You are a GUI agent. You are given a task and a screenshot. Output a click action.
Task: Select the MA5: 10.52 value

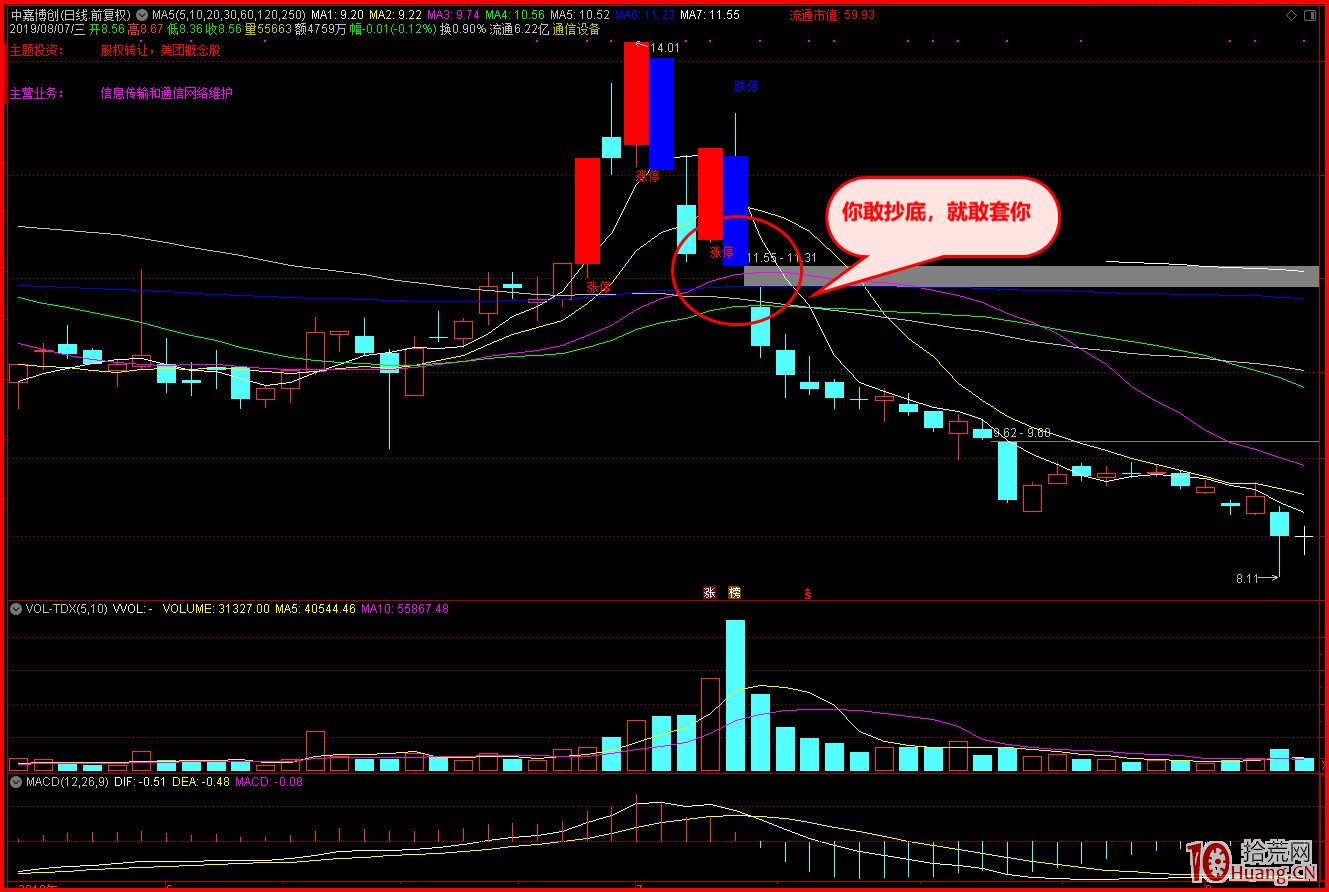580,15
